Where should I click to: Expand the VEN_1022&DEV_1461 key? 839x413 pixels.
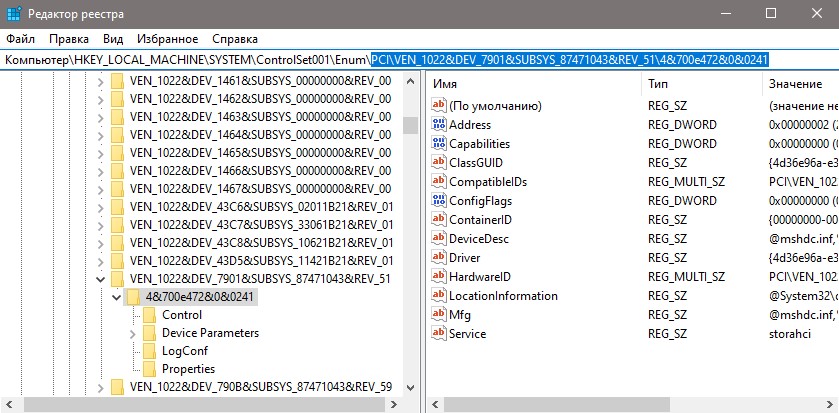point(100,82)
